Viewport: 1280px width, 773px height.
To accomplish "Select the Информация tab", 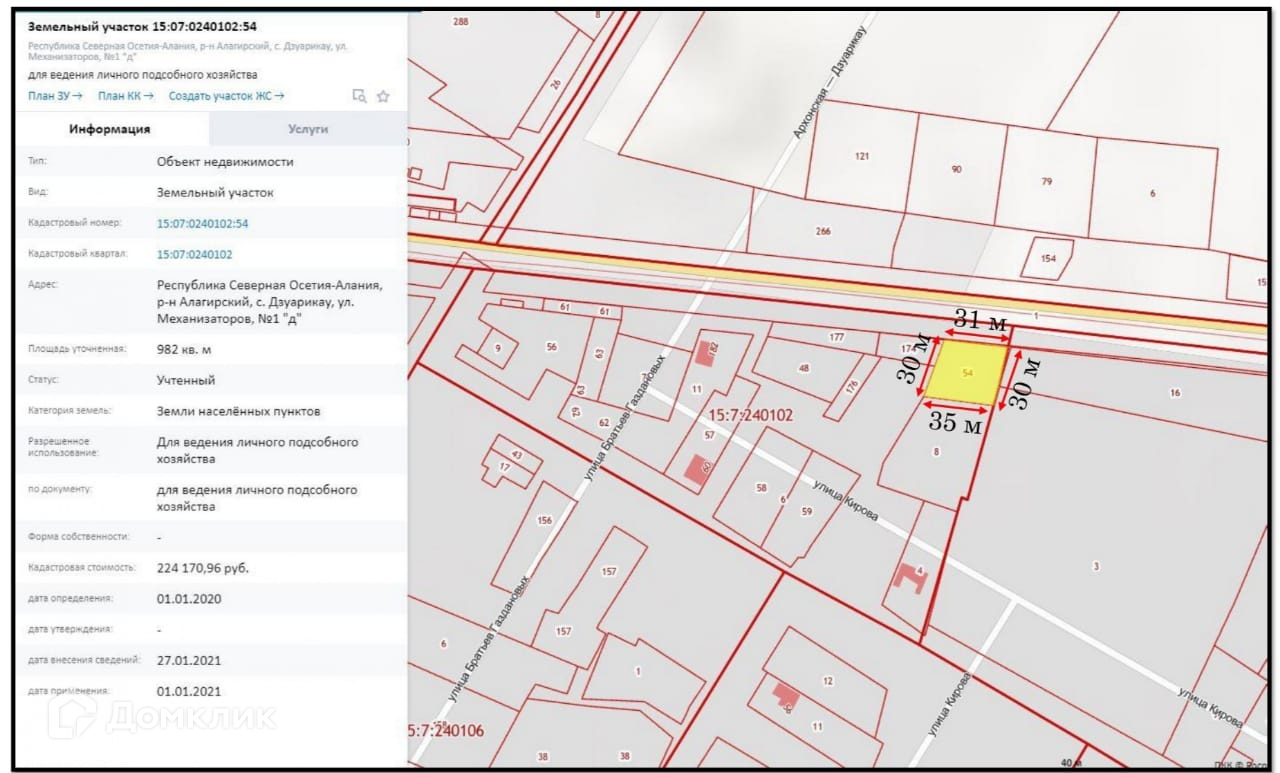I will point(109,129).
